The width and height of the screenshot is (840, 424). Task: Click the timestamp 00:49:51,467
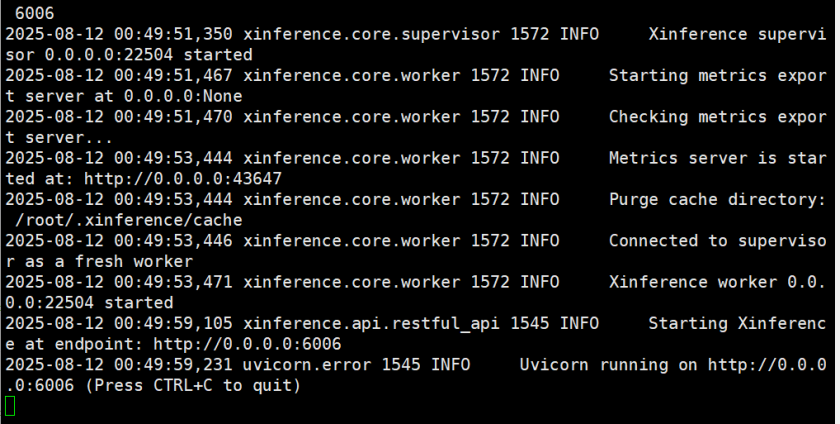tap(173, 76)
